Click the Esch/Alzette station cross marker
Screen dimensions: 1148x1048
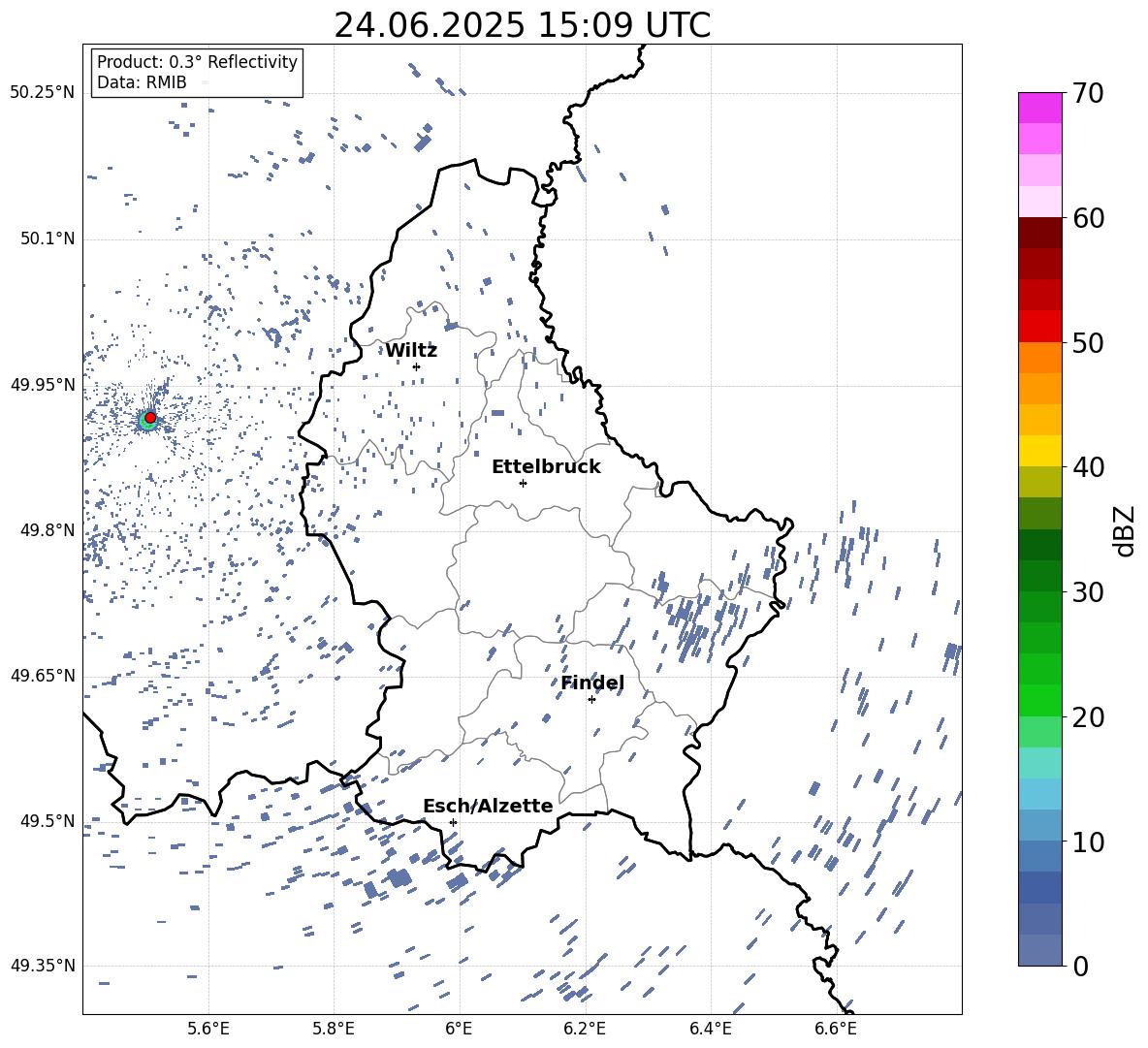453,822
